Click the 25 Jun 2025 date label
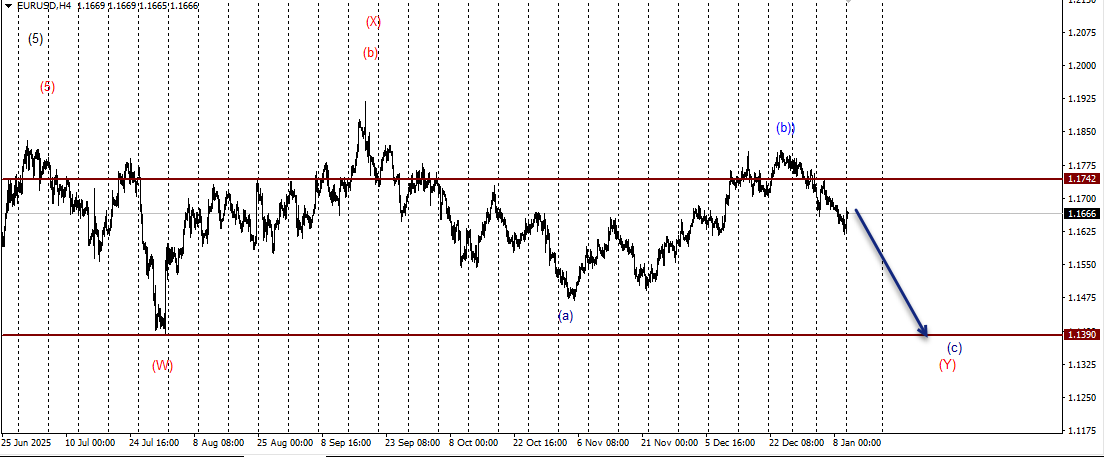 [x=27, y=443]
